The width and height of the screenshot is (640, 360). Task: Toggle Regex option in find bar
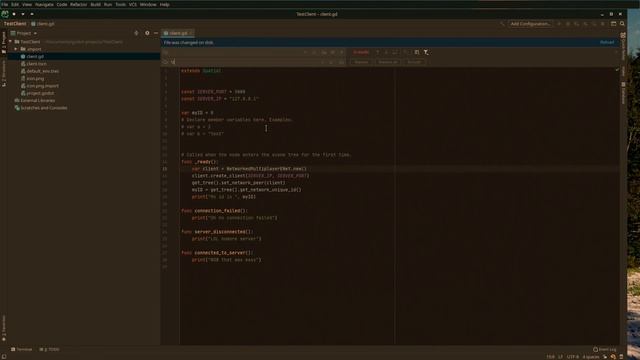[342, 52]
